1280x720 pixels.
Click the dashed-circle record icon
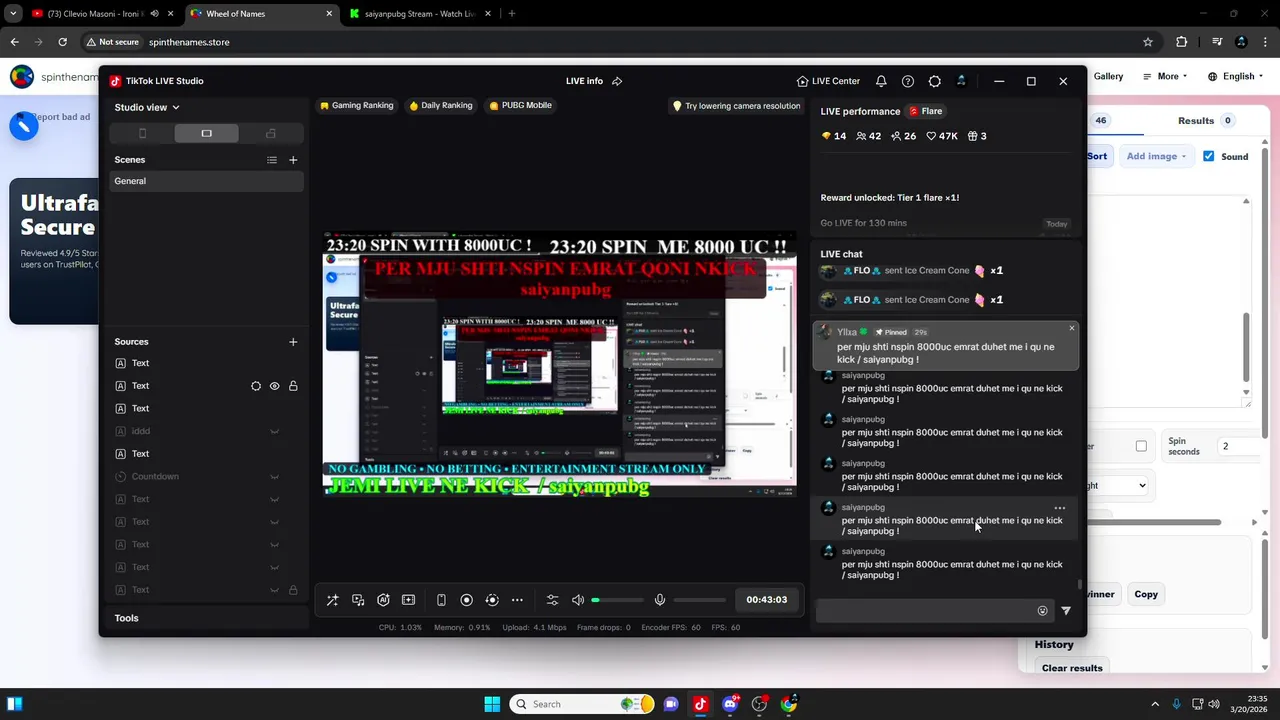coord(492,600)
